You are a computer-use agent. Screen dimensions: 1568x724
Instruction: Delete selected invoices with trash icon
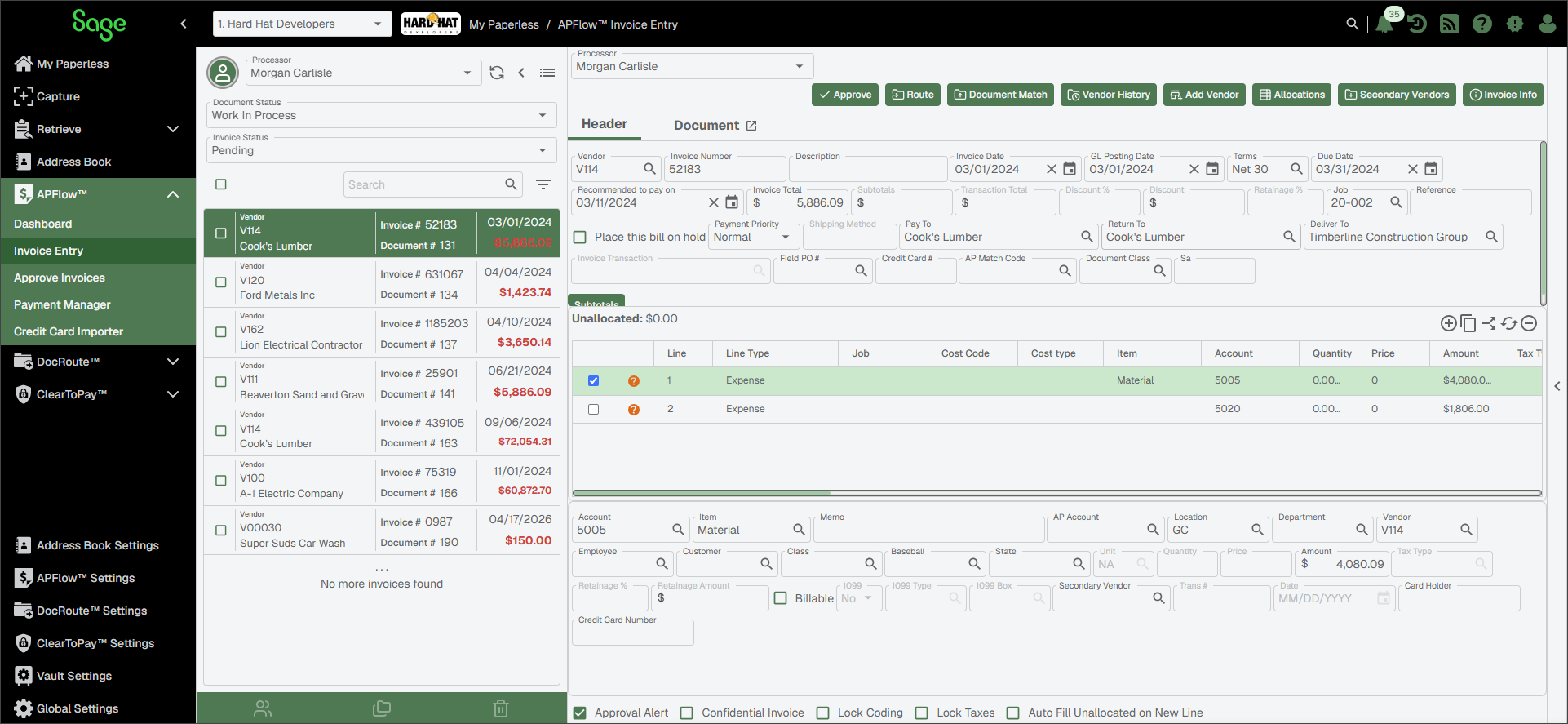[x=501, y=708]
